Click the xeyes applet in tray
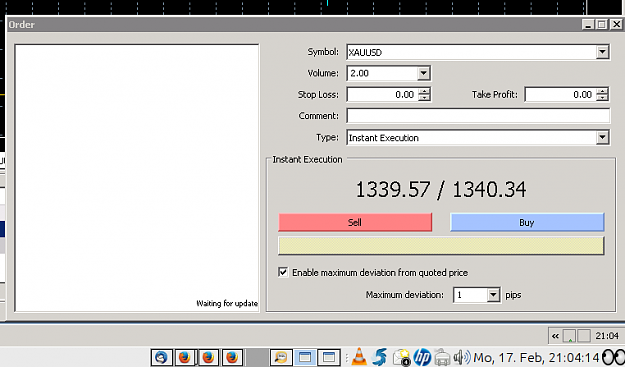625x367 pixels. click(613, 357)
